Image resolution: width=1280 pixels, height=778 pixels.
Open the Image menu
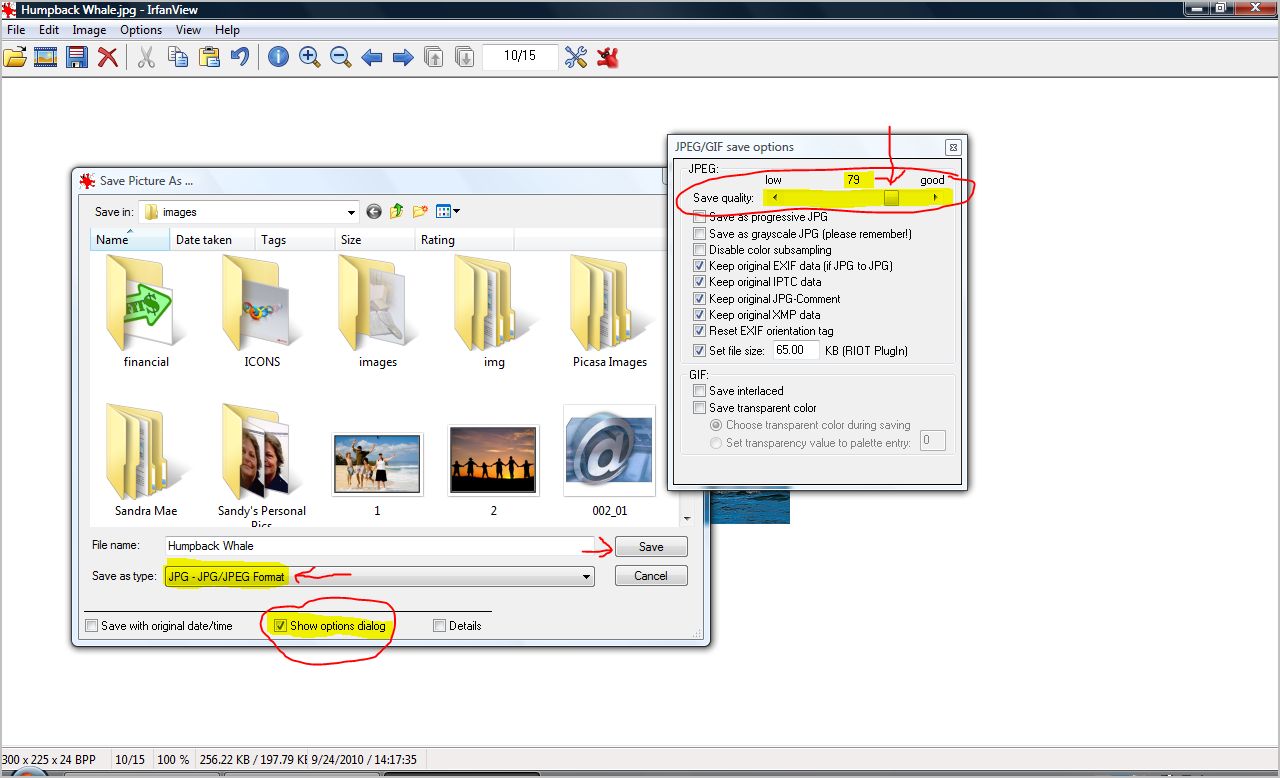click(x=89, y=30)
